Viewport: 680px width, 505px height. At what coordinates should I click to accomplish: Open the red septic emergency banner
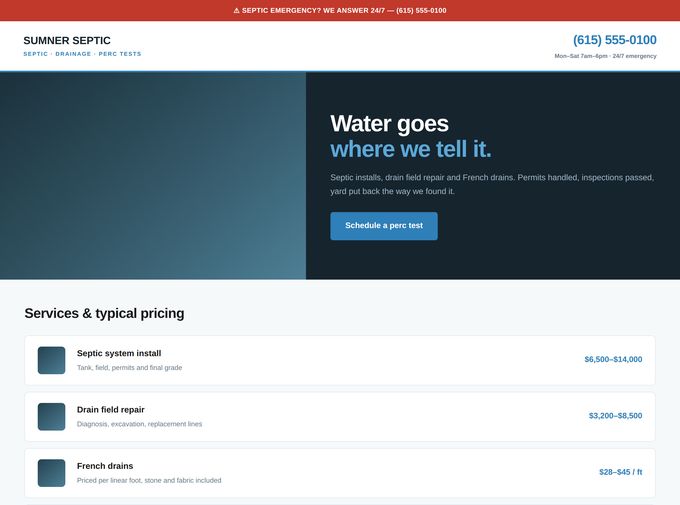[x=340, y=10]
